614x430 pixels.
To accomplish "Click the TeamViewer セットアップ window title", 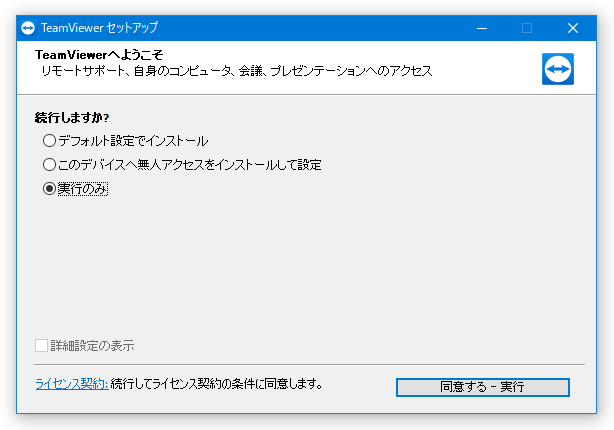I will 99,28.
